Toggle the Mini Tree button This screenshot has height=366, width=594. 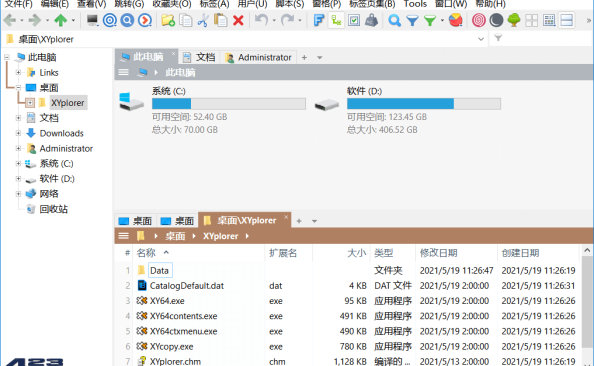coord(336,20)
